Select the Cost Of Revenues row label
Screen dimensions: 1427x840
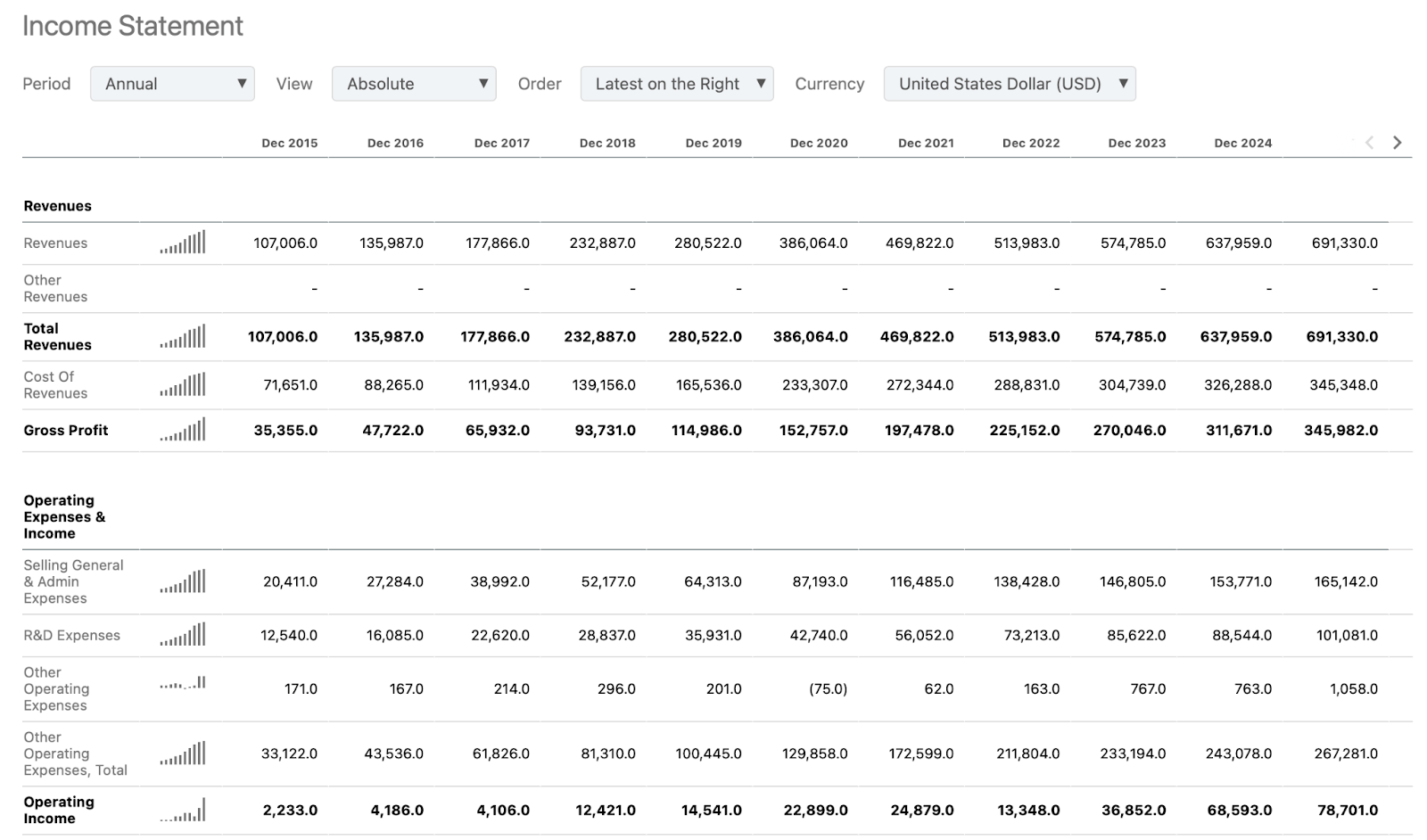(x=55, y=384)
